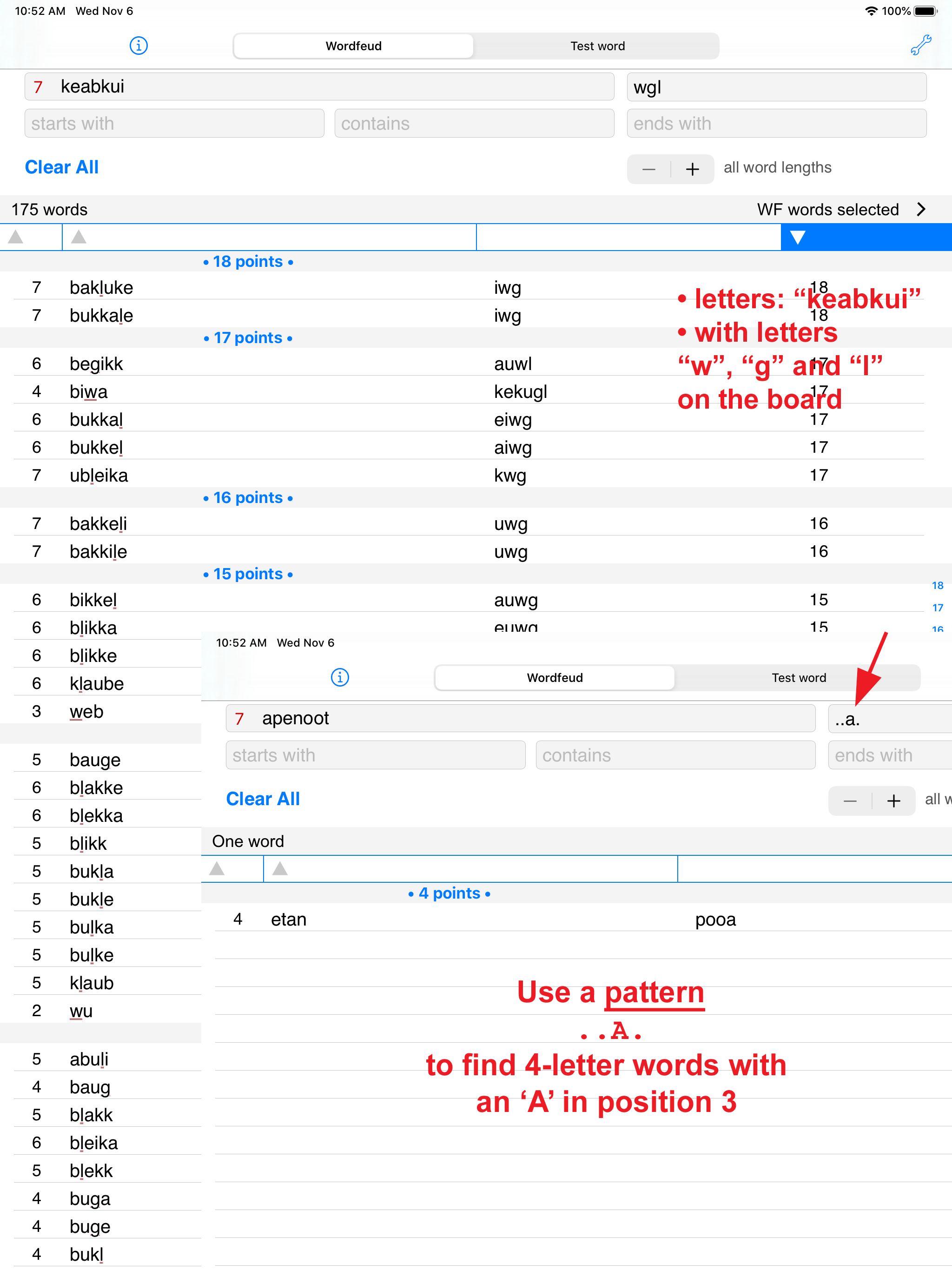Select the word buga
This screenshot has width=952, height=1270.
coord(90,1198)
